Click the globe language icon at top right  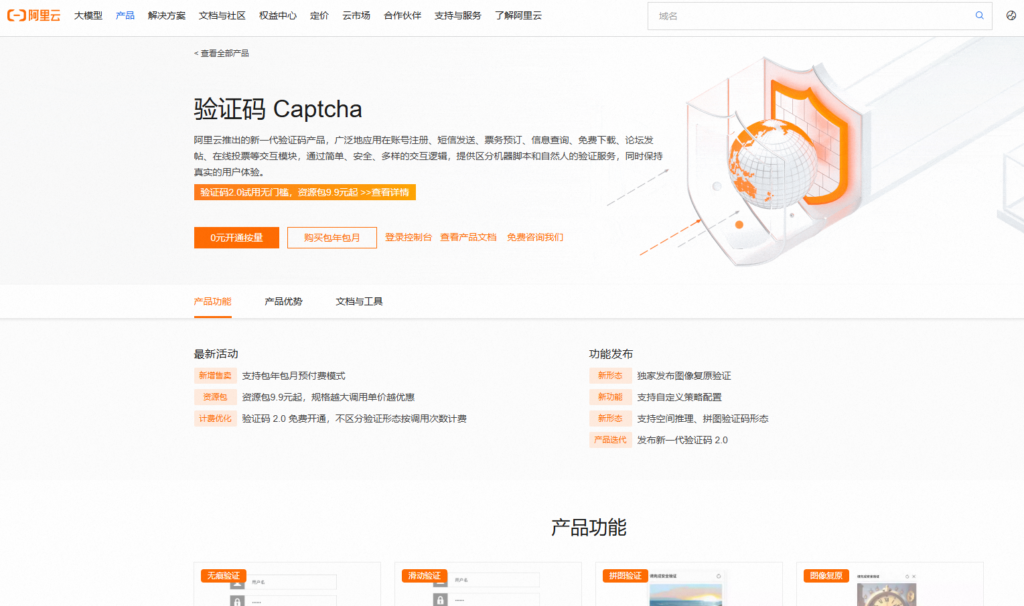point(1009,16)
